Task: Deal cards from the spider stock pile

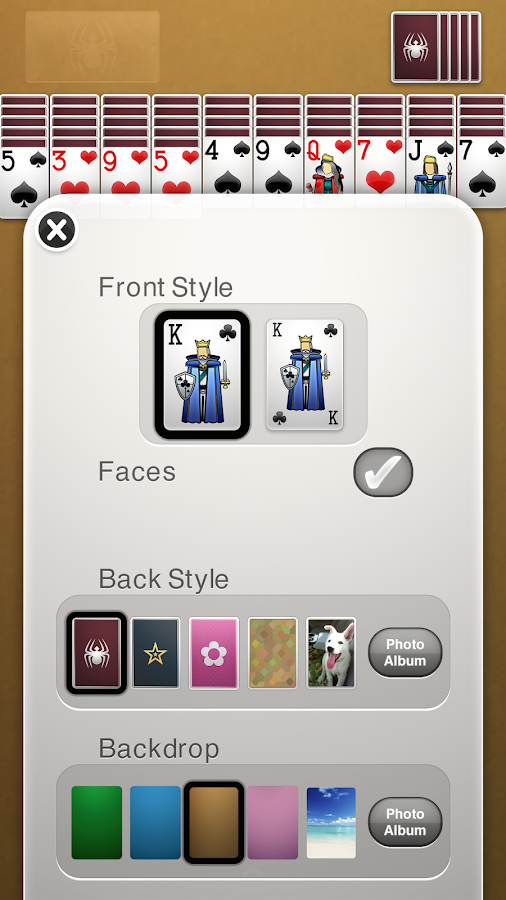Action: pos(436,47)
